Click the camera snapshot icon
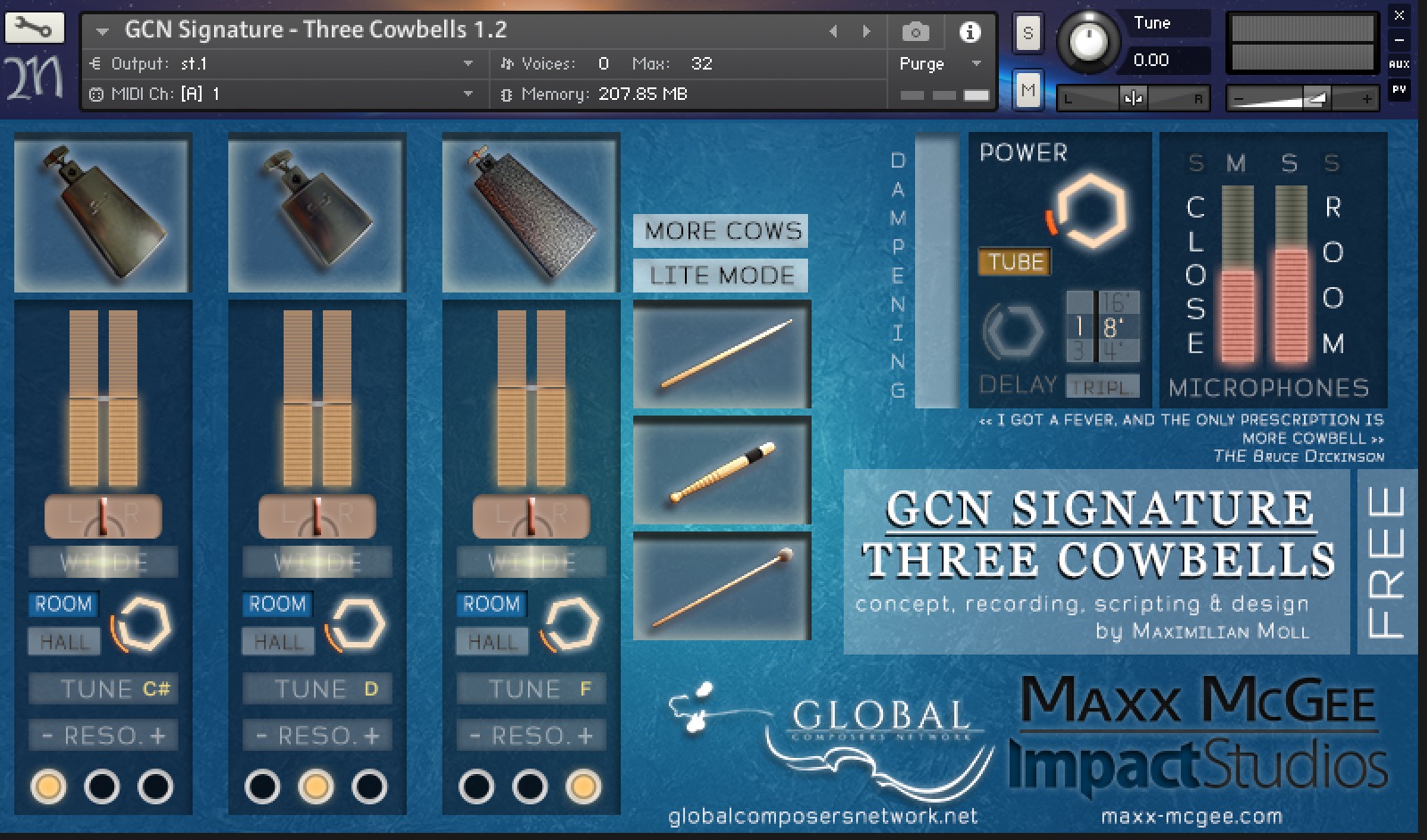This screenshot has height=840, width=1427. click(915, 32)
